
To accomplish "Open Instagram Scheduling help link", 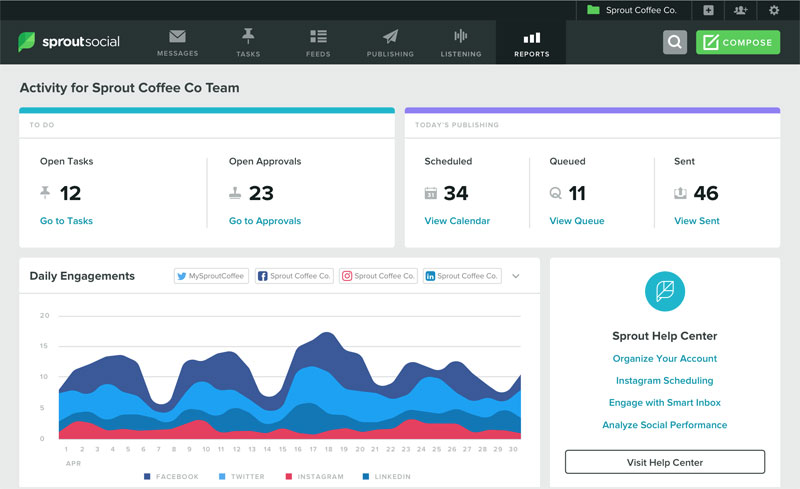I will 664,380.
